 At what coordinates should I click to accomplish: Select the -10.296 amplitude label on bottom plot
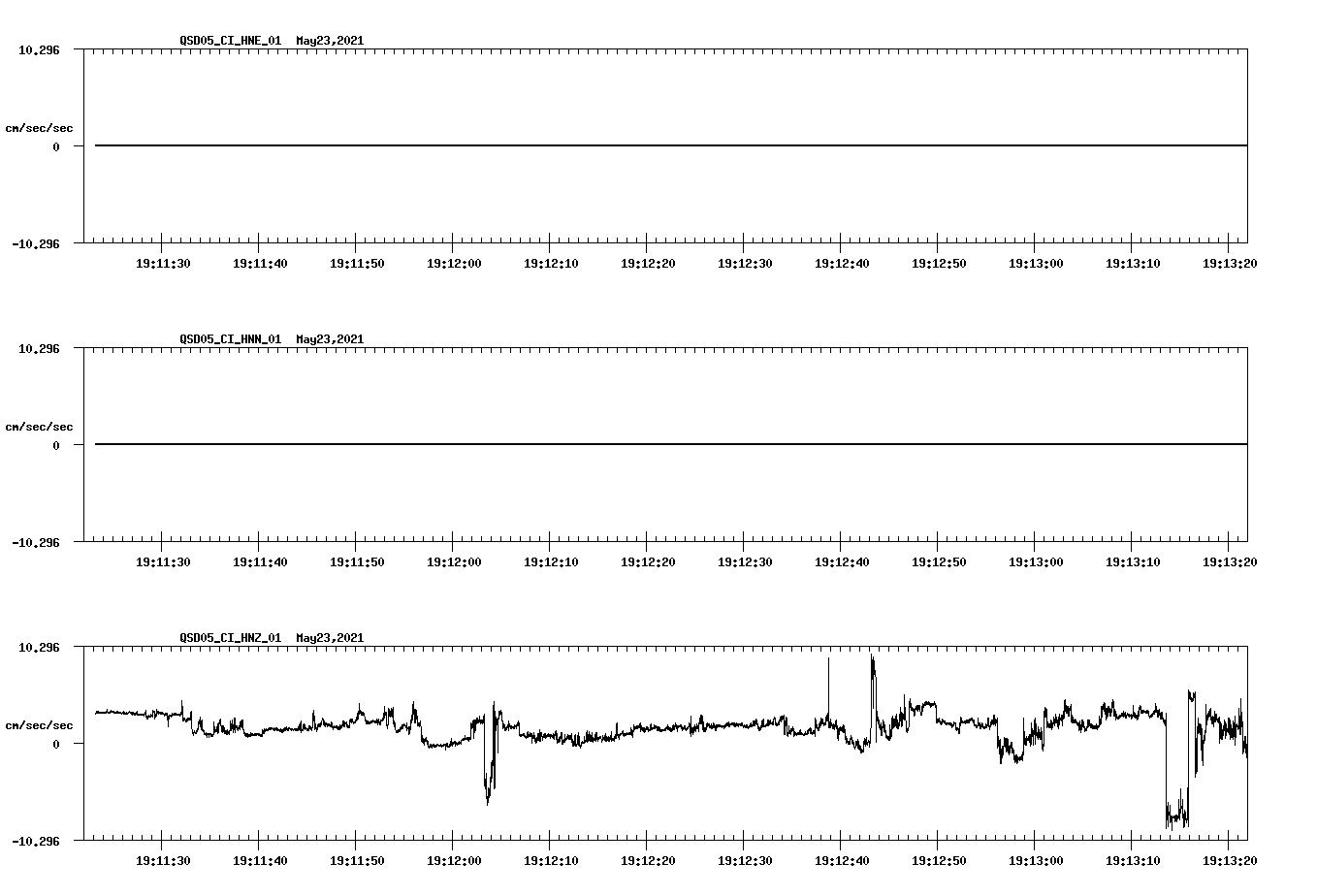pos(38,840)
